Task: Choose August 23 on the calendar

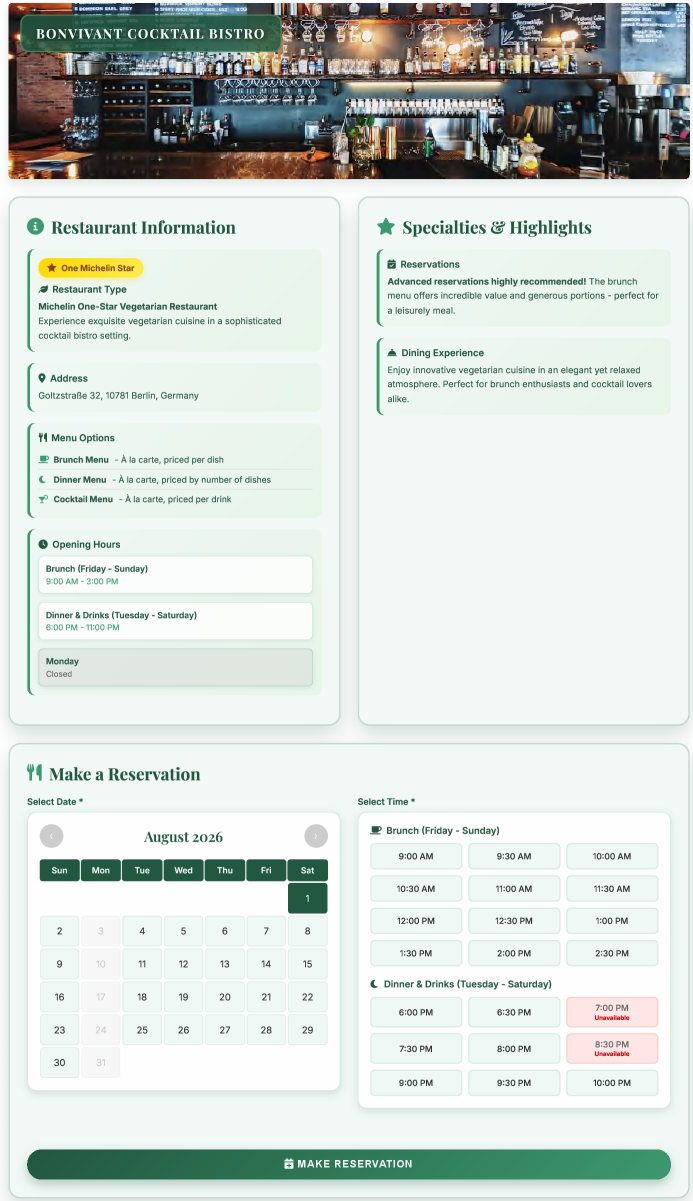Action: 60,1030
